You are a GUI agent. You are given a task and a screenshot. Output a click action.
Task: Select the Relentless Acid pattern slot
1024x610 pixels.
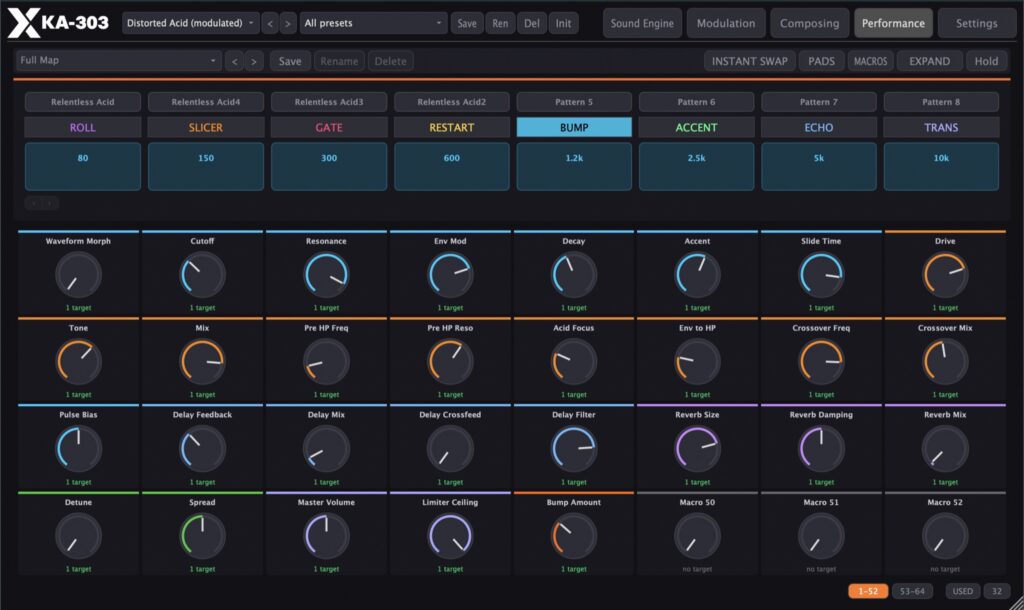coord(83,102)
